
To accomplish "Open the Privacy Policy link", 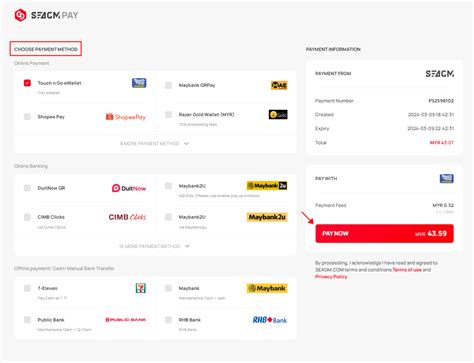I will [331, 277].
